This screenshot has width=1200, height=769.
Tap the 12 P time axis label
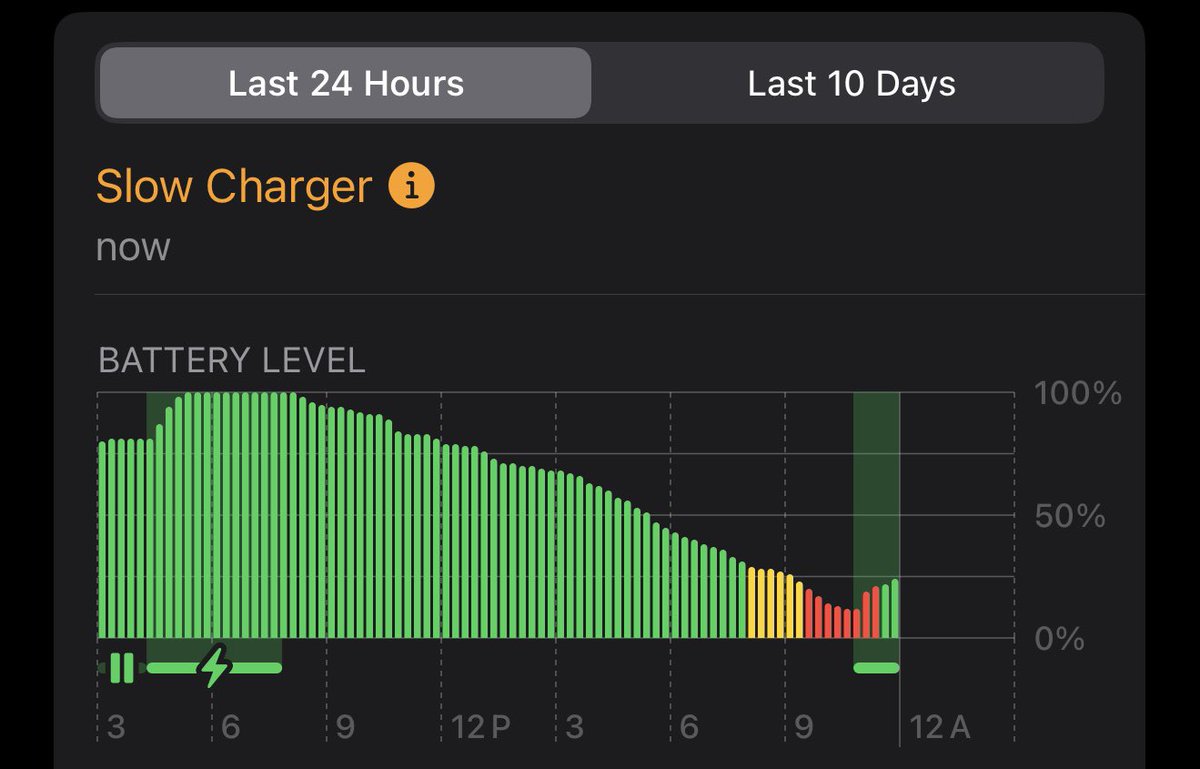(481, 726)
